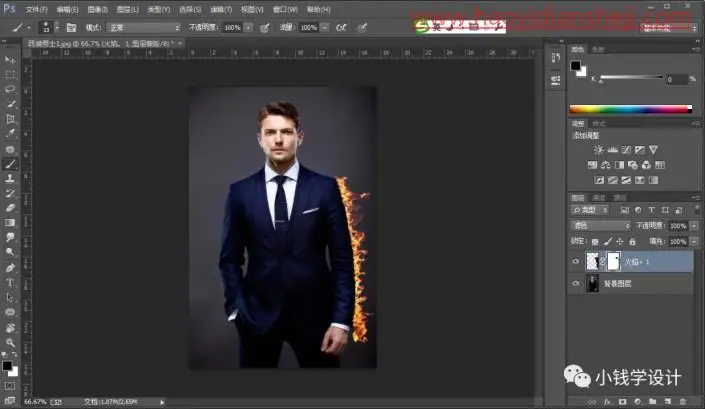This screenshot has width=705, height=409.
Task: Open the 窗口(W) menu
Action: (x=285, y=9)
